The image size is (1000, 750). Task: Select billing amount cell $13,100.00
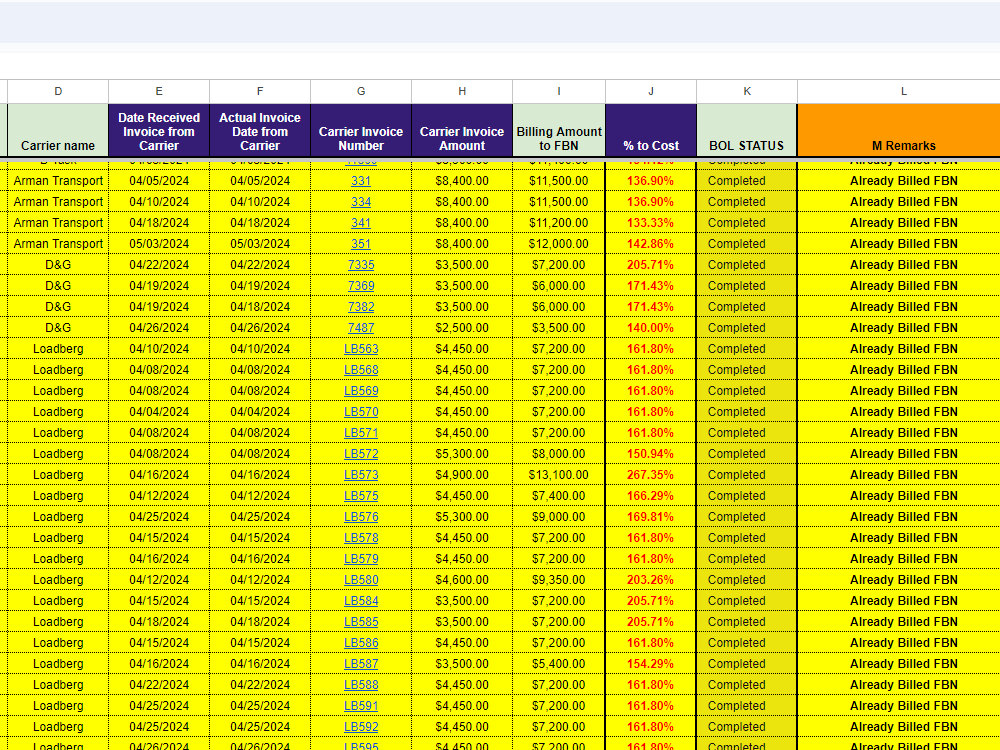559,475
